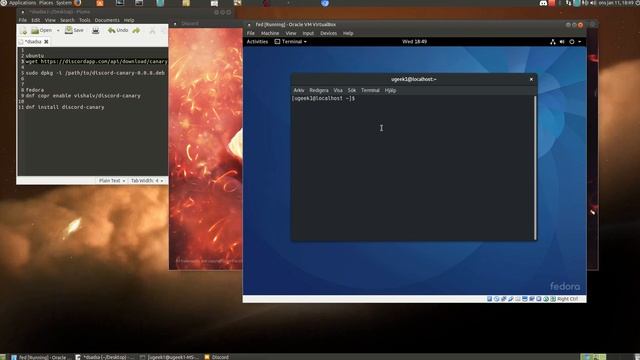Open VirtualBox Devices menu
The width and height of the screenshot is (640, 360).
[x=329, y=33]
